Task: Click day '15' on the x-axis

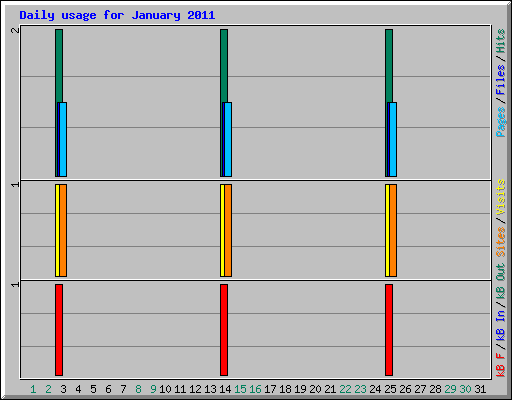Action: [x=240, y=389]
